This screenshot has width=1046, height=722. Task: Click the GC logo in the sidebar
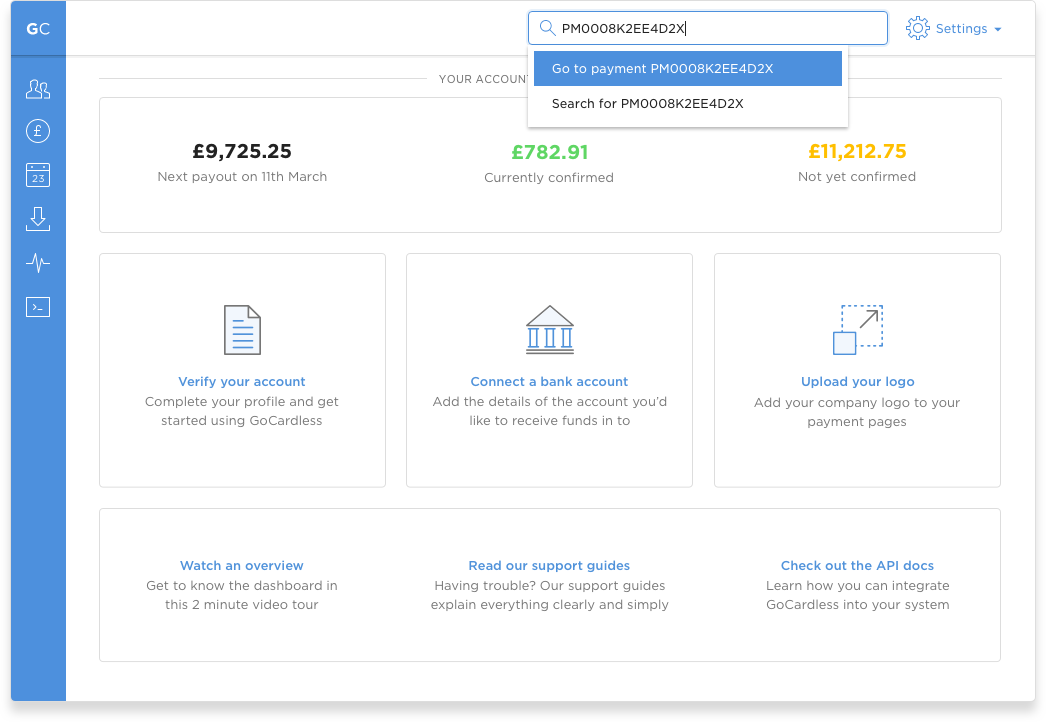(x=38, y=29)
